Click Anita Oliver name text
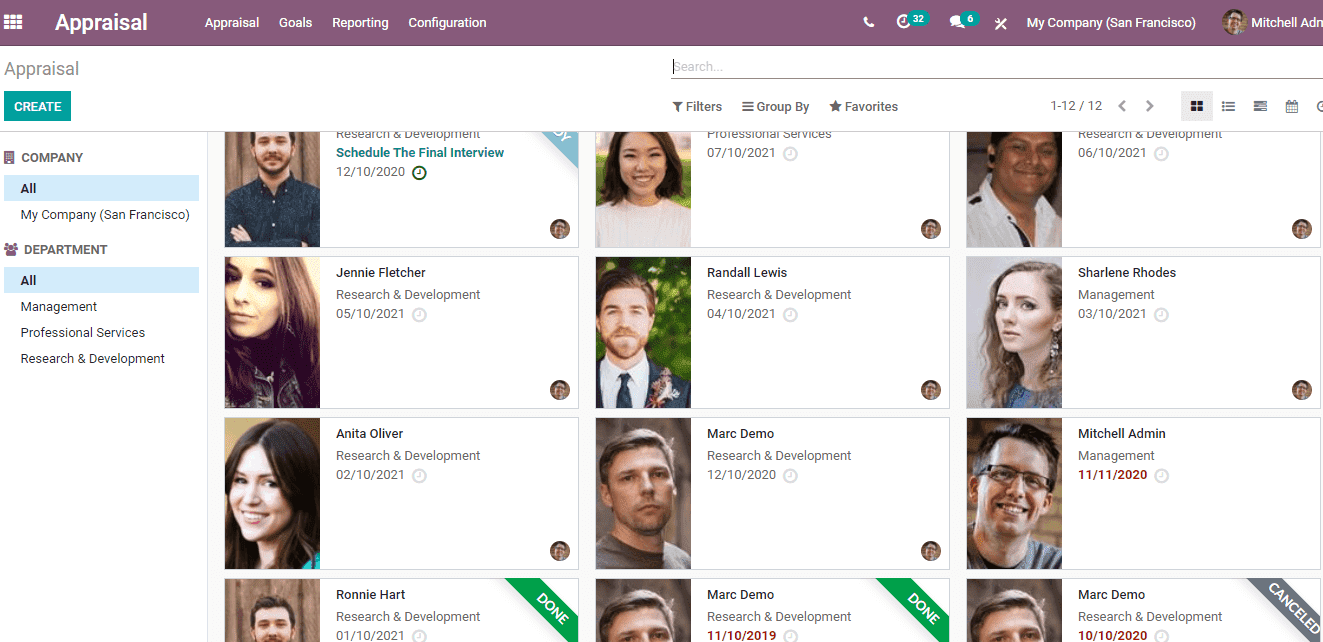1323x642 pixels. [370, 434]
